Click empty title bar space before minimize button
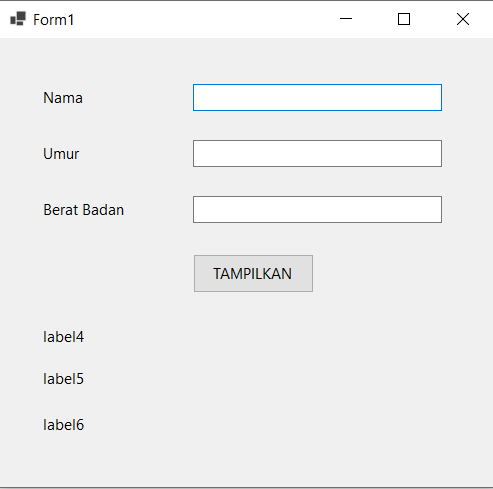 coord(200,19)
